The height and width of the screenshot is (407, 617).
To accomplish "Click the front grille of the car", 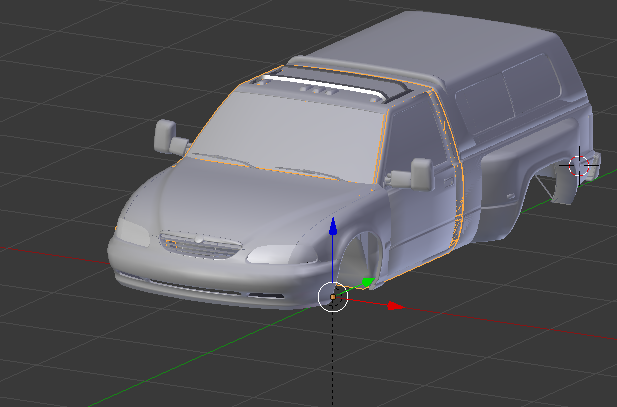I will (x=200, y=245).
